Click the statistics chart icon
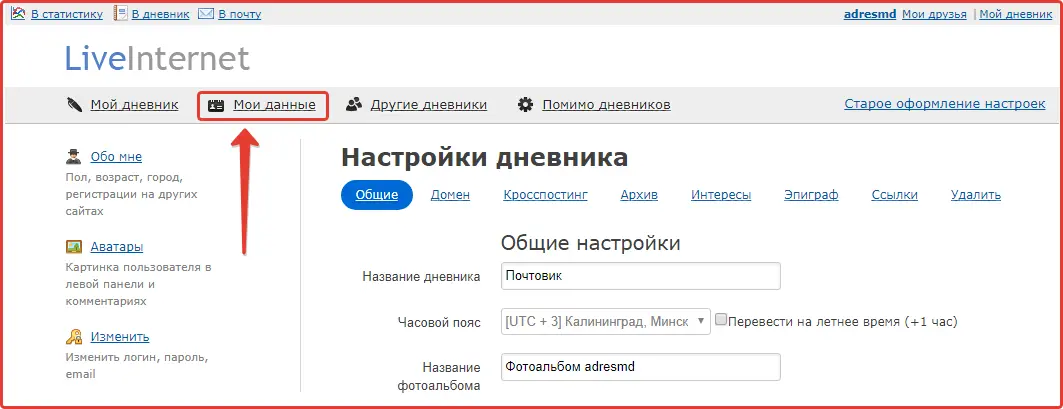The width and height of the screenshot is (1063, 409). click(x=18, y=14)
